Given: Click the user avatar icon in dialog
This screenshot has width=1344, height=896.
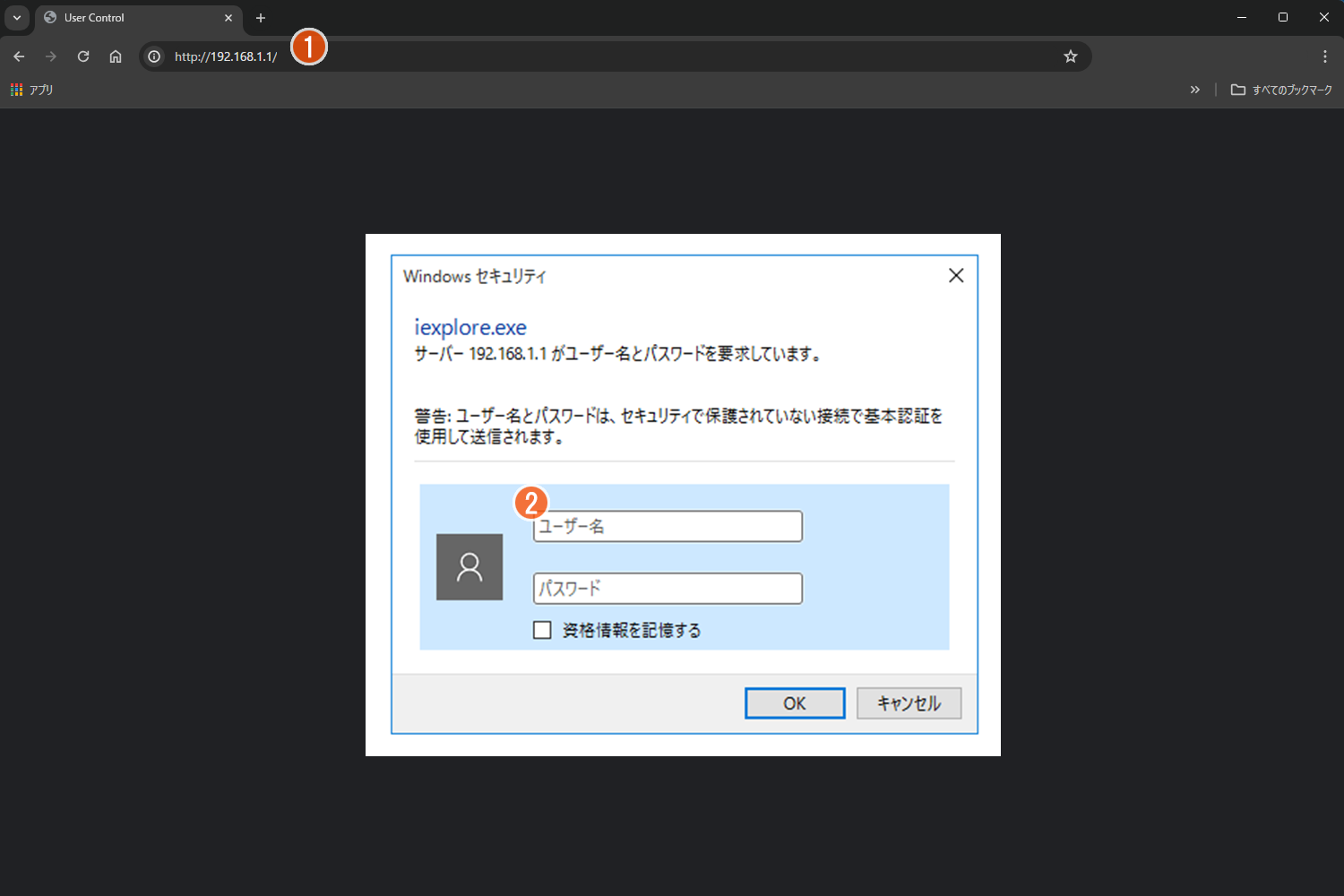Looking at the screenshot, I should pyautogui.click(x=470, y=567).
